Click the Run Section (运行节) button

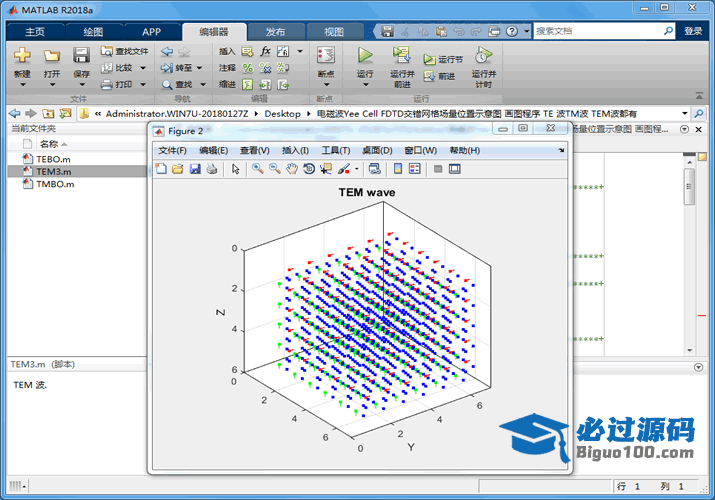(x=443, y=60)
